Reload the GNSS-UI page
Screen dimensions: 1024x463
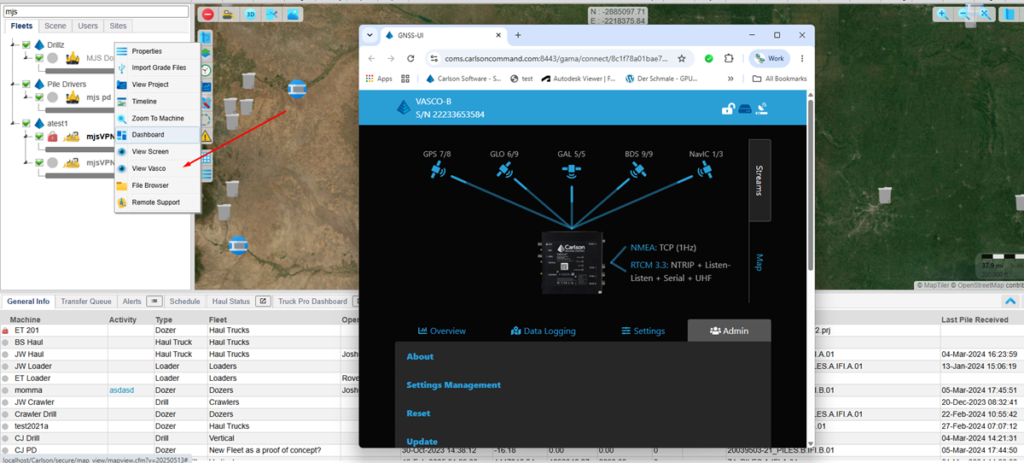[x=411, y=58]
